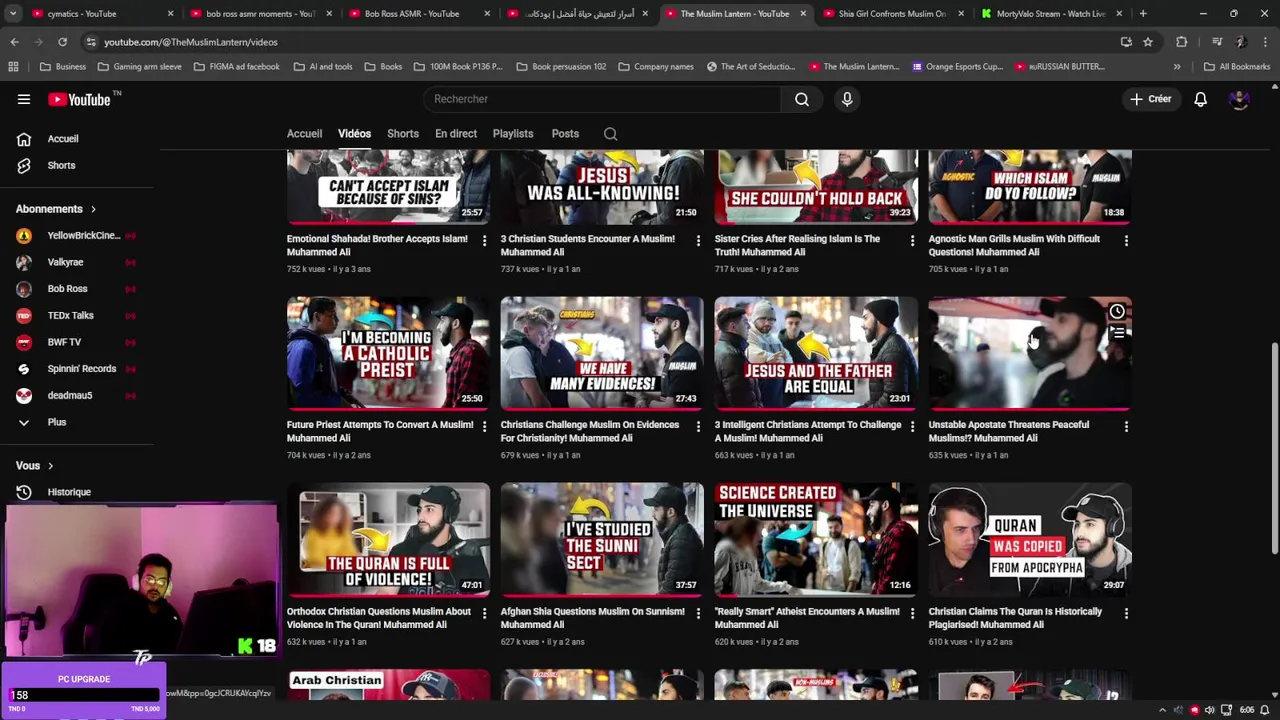Open browser extensions puzzle icon
The image size is (1280, 720).
point(1181,42)
